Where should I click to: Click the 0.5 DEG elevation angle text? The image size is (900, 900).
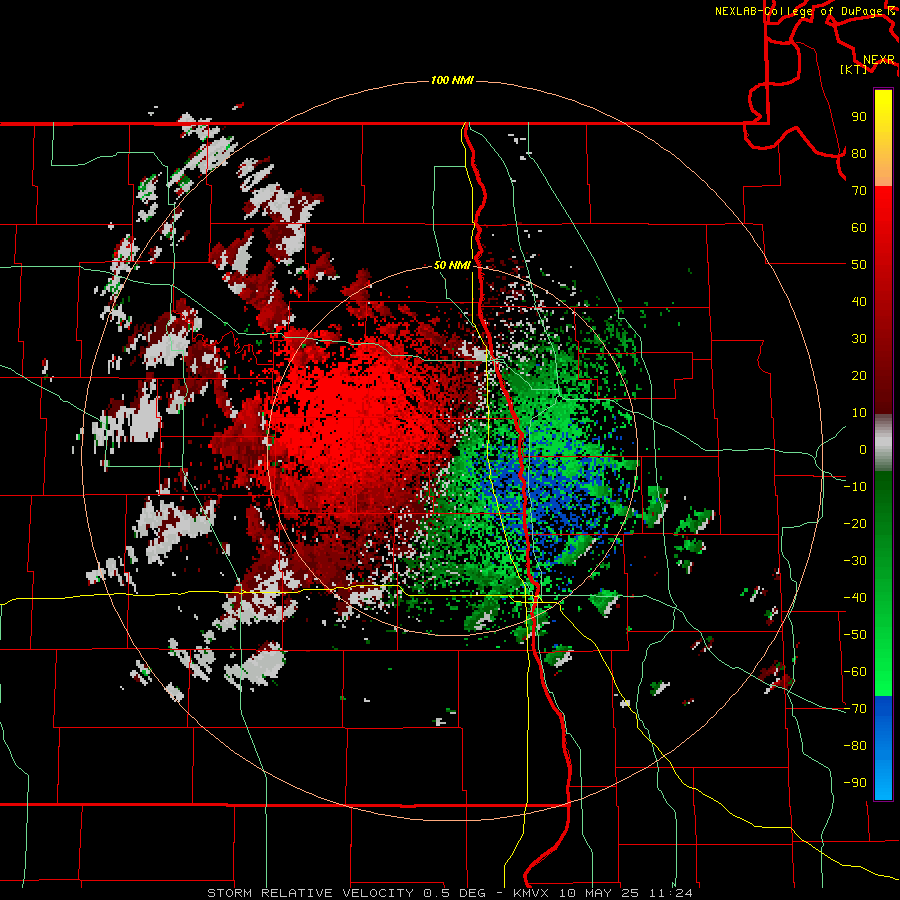tap(454, 893)
